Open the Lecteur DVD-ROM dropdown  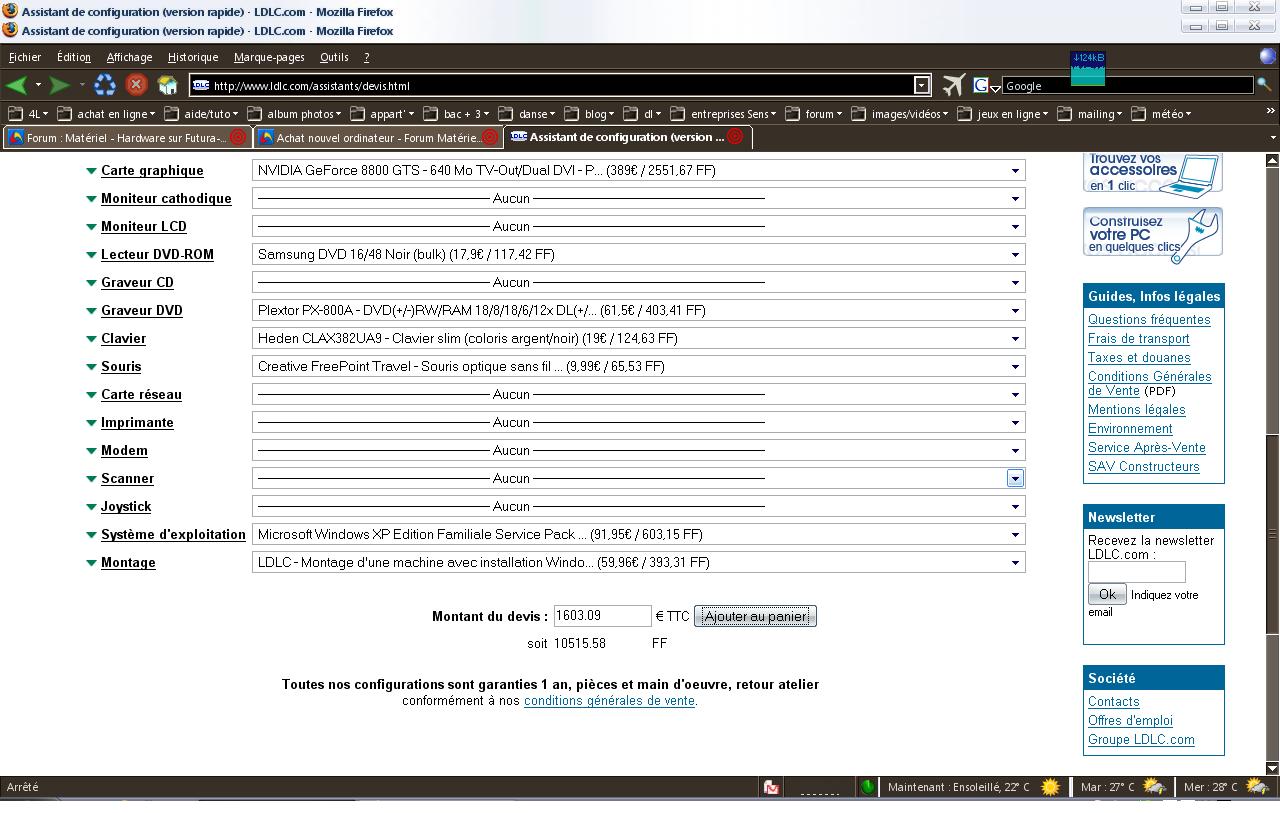[x=638, y=255]
